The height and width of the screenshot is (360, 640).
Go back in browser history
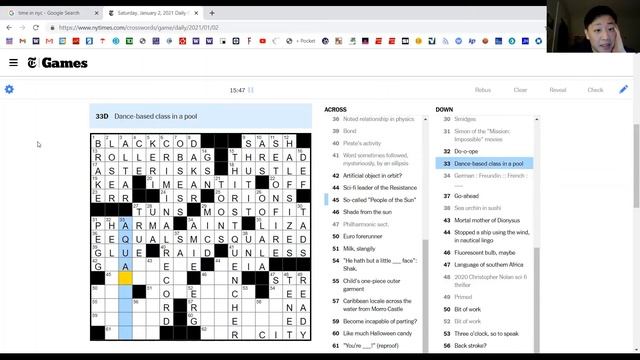point(9,27)
